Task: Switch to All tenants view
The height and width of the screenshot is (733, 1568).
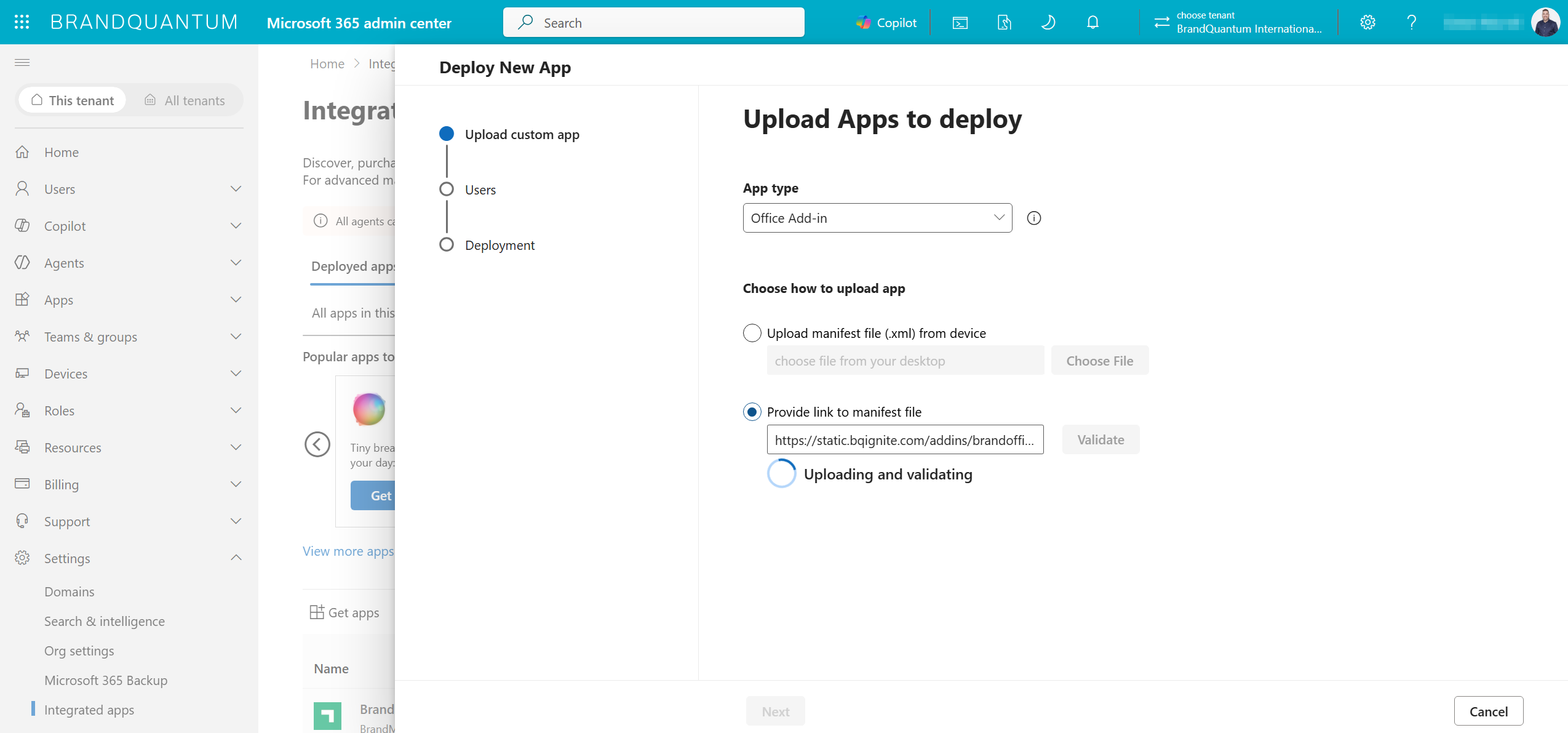Action: tap(185, 100)
